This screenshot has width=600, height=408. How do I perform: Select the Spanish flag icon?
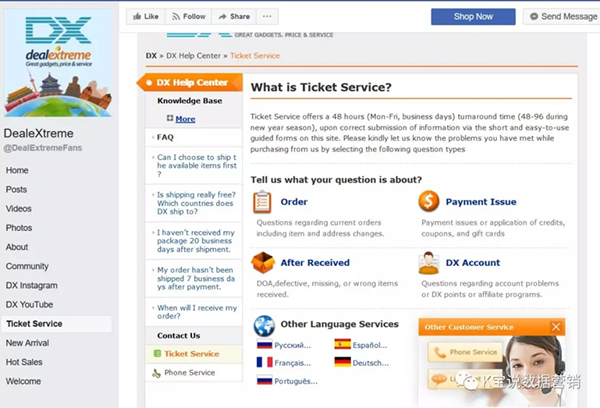pos(342,344)
